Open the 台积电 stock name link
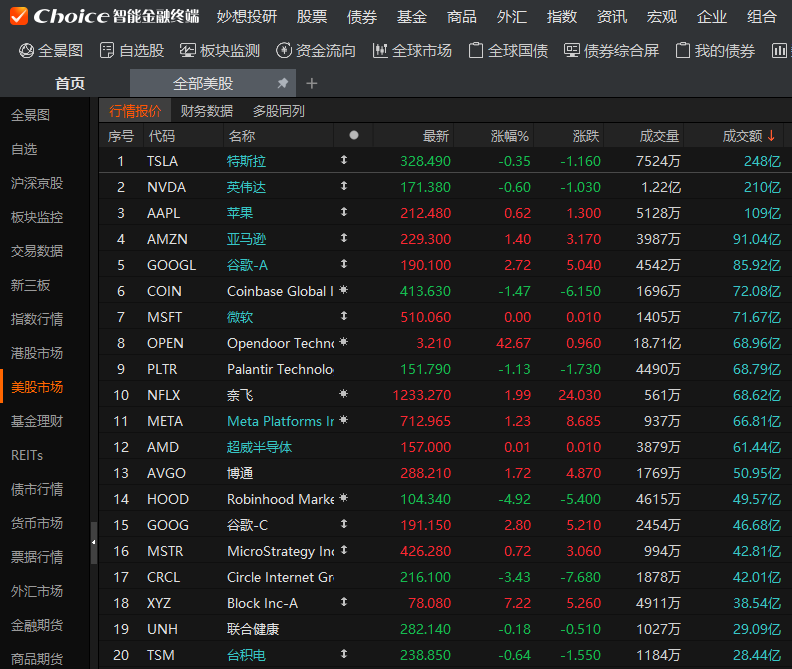Viewport: 792px width, 669px height. coord(246,655)
